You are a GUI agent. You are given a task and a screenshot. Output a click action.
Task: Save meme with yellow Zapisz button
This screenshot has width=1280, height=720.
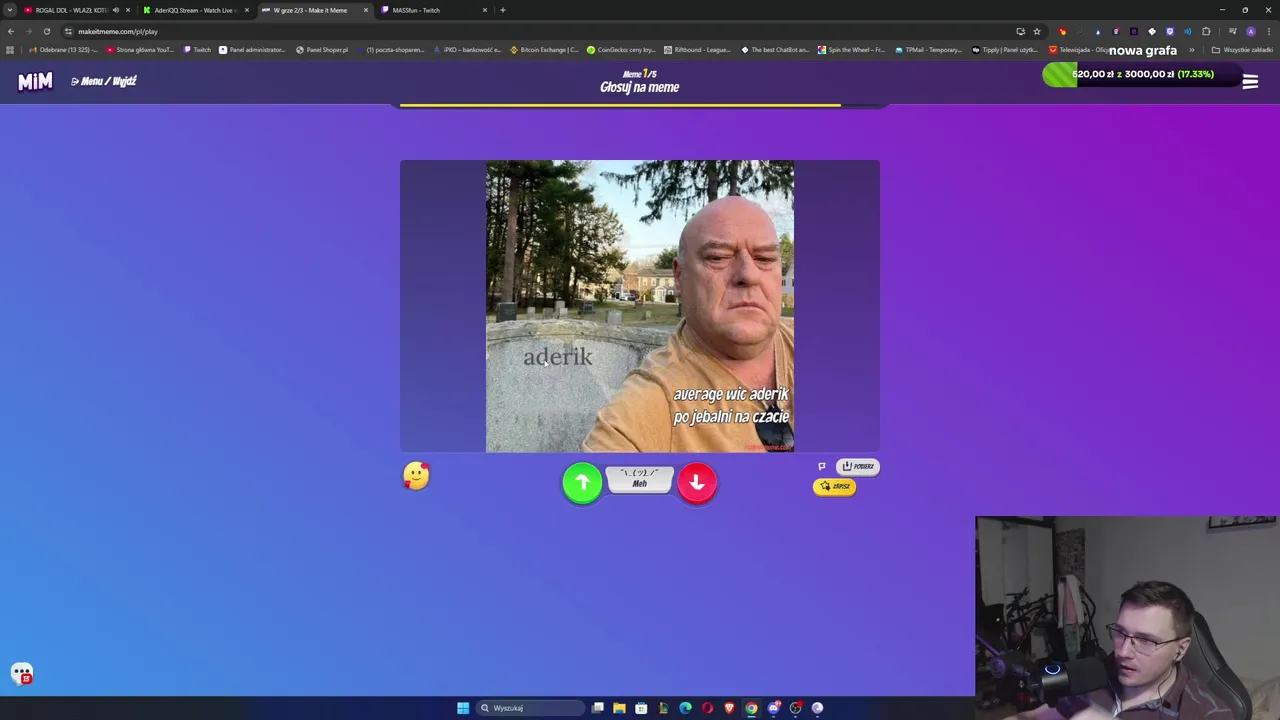(x=835, y=486)
